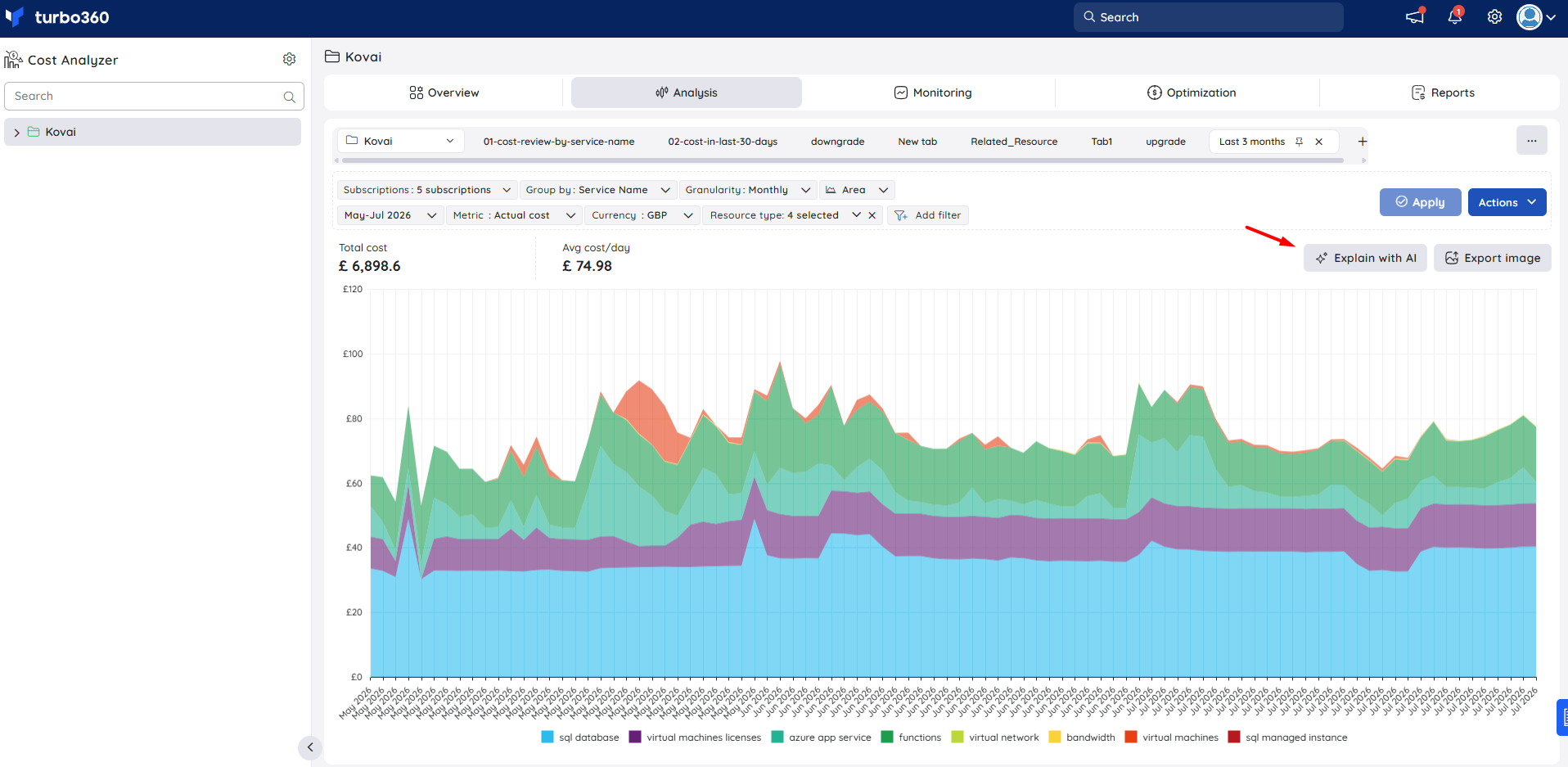Switch to the Optimization tab

click(1192, 92)
